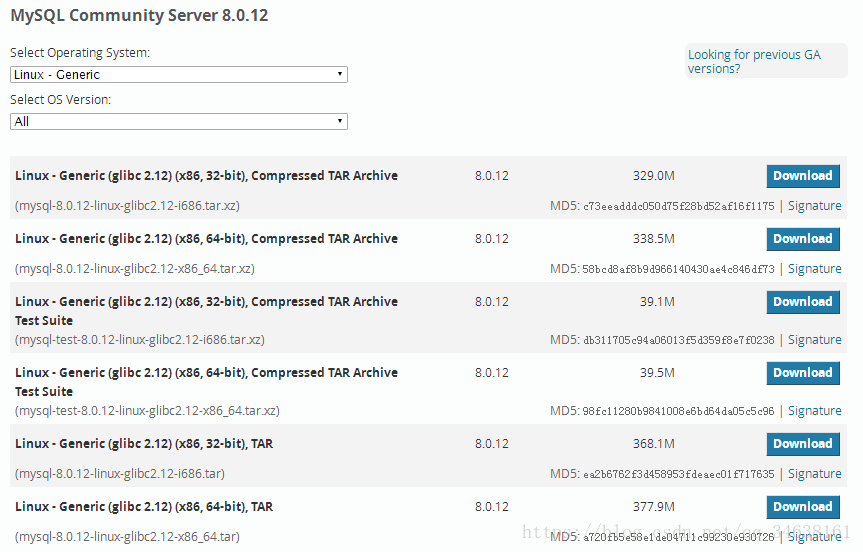This screenshot has width=863, height=552.
Task: Click filename mysql-8.0.12-linux-glibc2.12-i686.tar
Action: pyautogui.click(x=120, y=473)
